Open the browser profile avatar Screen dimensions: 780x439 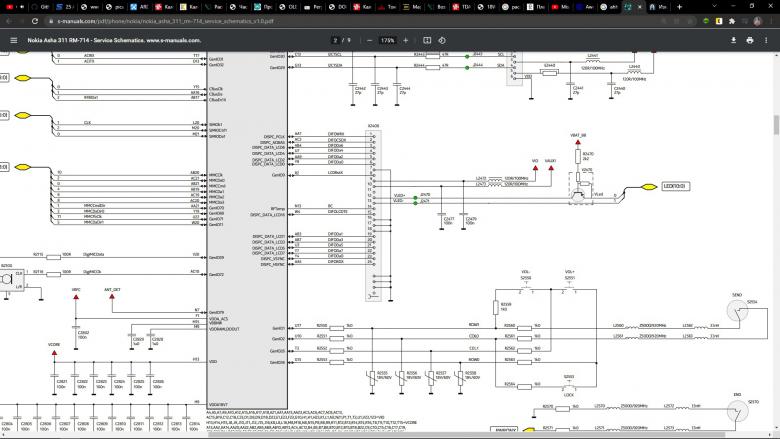pos(758,21)
